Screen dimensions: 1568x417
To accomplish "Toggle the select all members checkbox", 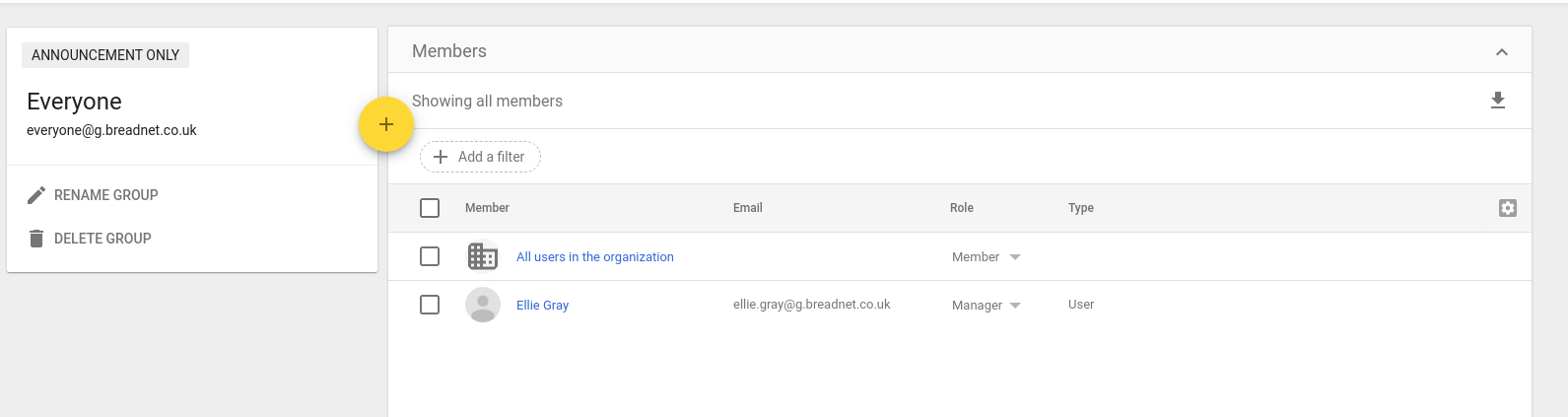I will [430, 208].
